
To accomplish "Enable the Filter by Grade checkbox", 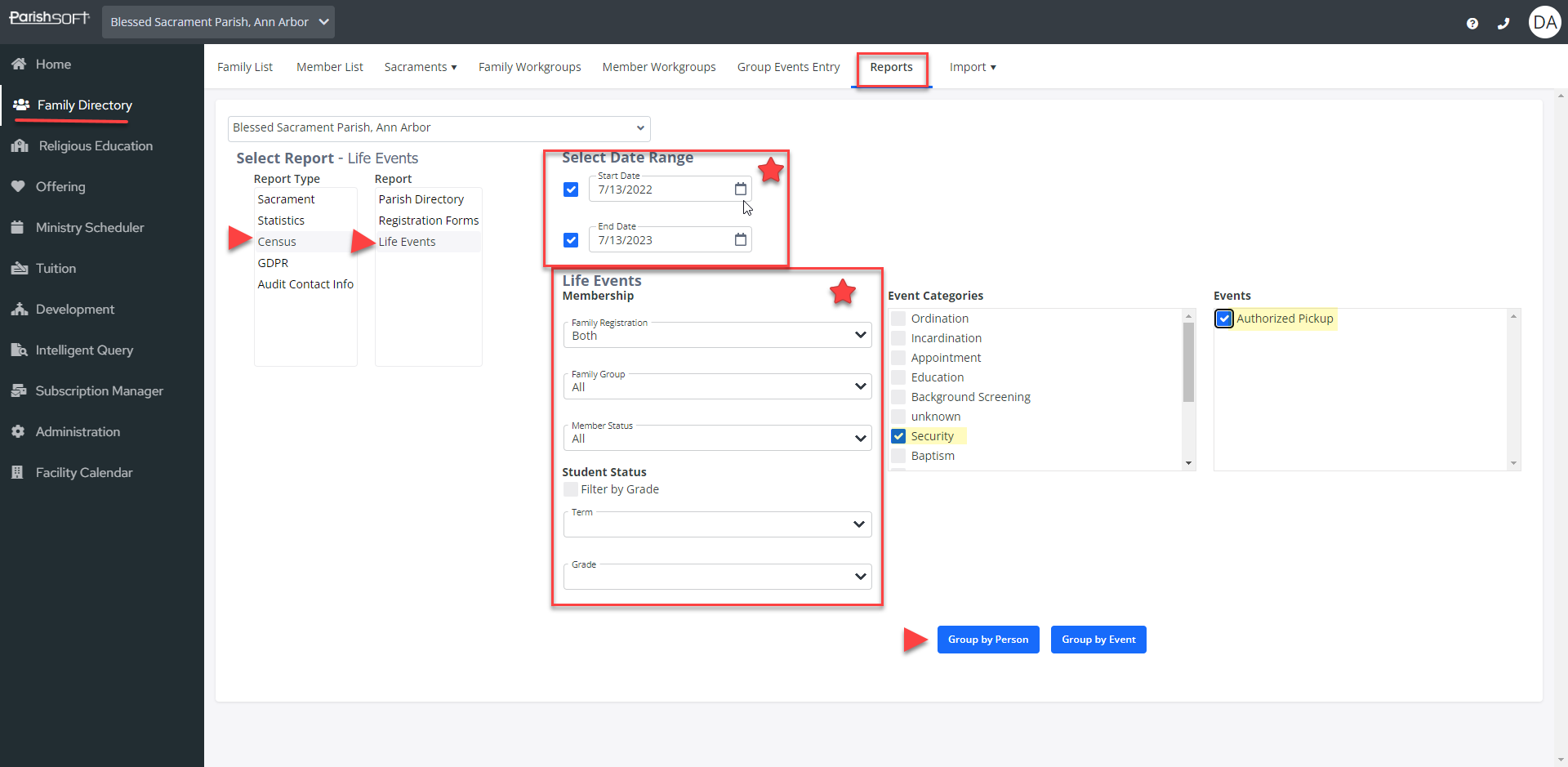I will click(571, 489).
